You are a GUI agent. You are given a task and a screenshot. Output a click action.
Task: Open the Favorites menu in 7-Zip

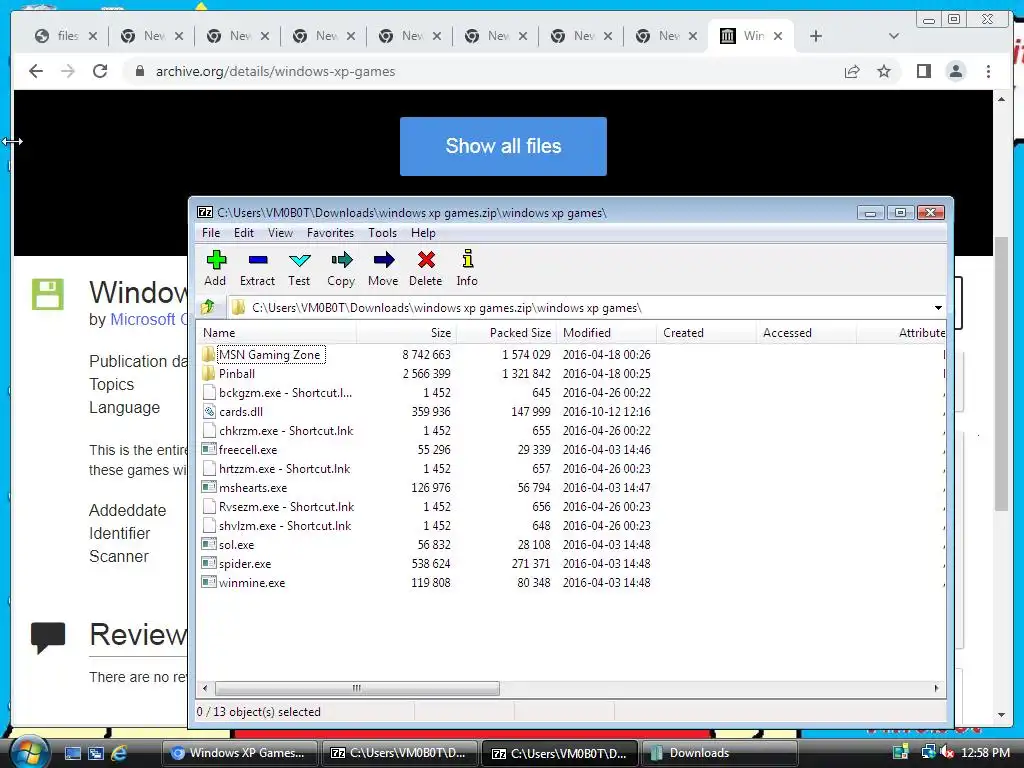tap(330, 233)
